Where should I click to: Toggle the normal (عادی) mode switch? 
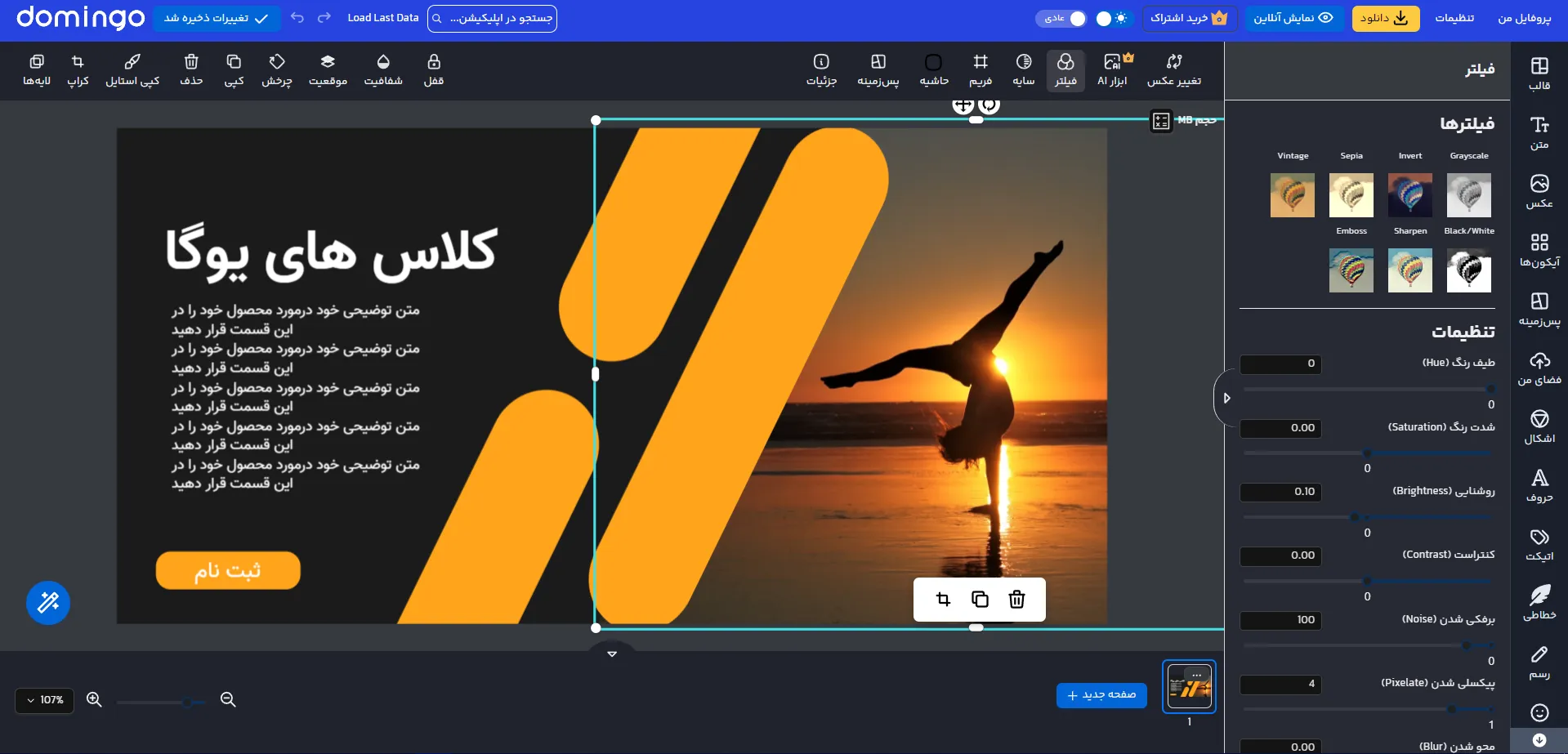coord(1061,18)
